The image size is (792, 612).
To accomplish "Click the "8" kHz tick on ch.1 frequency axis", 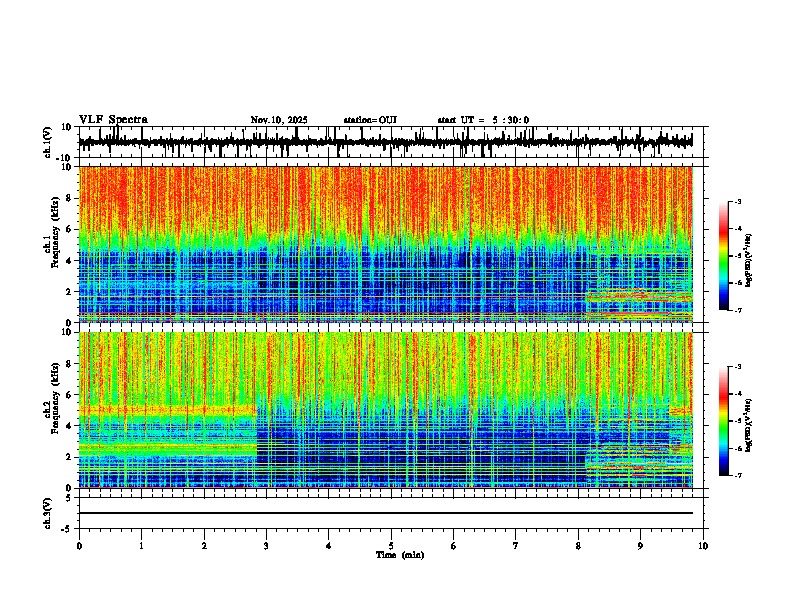I will click(70, 198).
